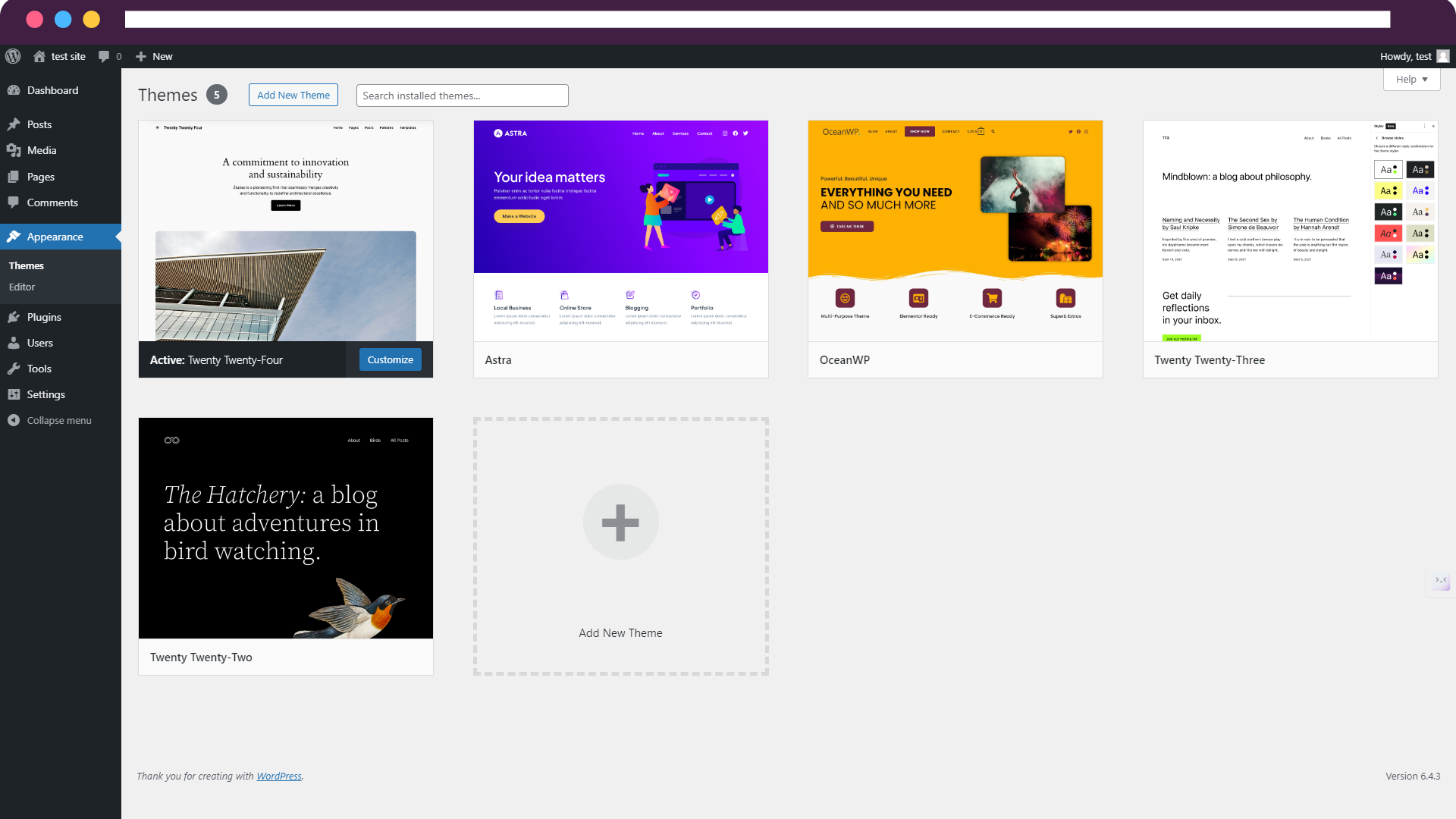Click New in the admin bar
This screenshot has width=1456, height=819.
162,56
